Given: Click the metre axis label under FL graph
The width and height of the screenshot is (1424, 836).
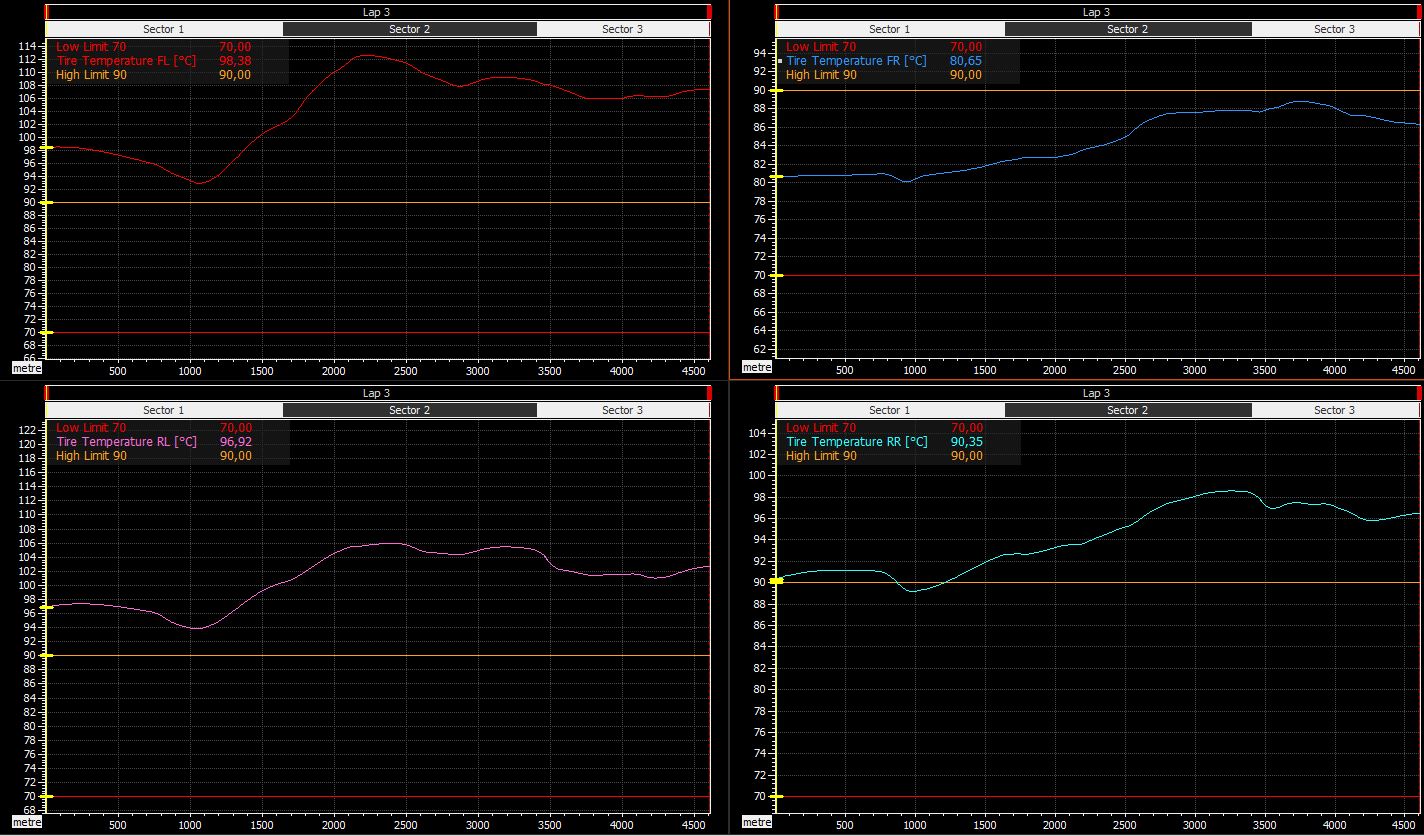Looking at the screenshot, I should click(27, 368).
